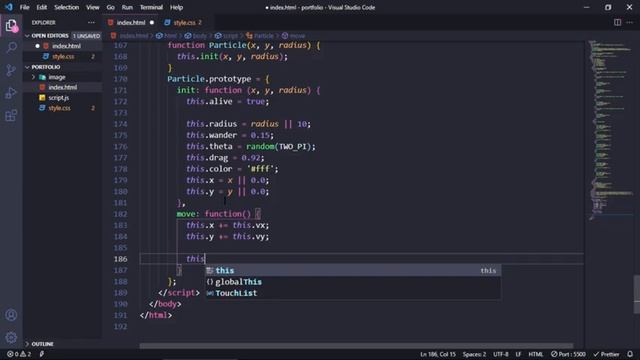Click HTML language mode selector
Viewport: 640px width, 360px height.
(x=536, y=354)
